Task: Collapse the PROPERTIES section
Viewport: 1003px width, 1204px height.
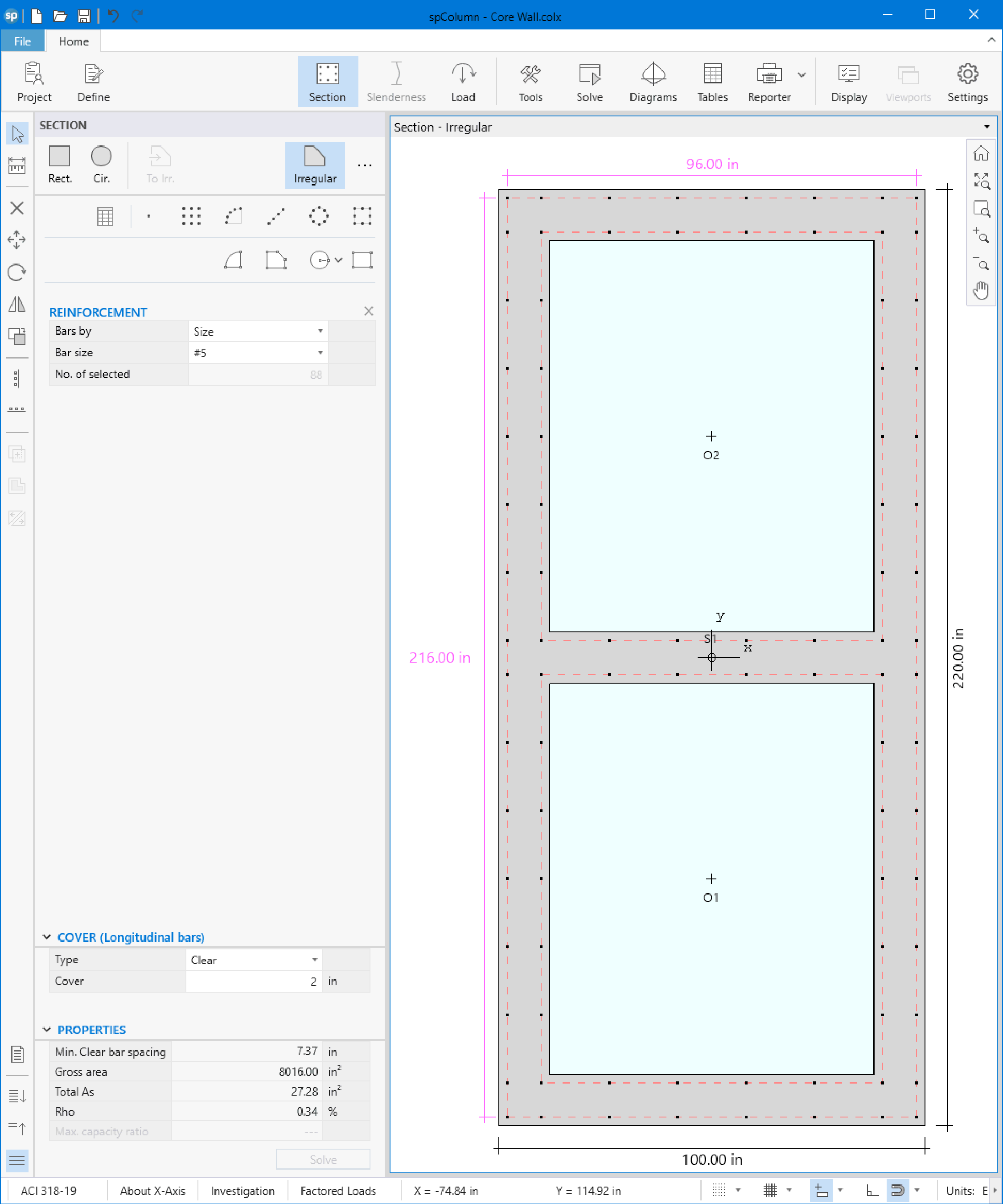Action: point(47,1030)
